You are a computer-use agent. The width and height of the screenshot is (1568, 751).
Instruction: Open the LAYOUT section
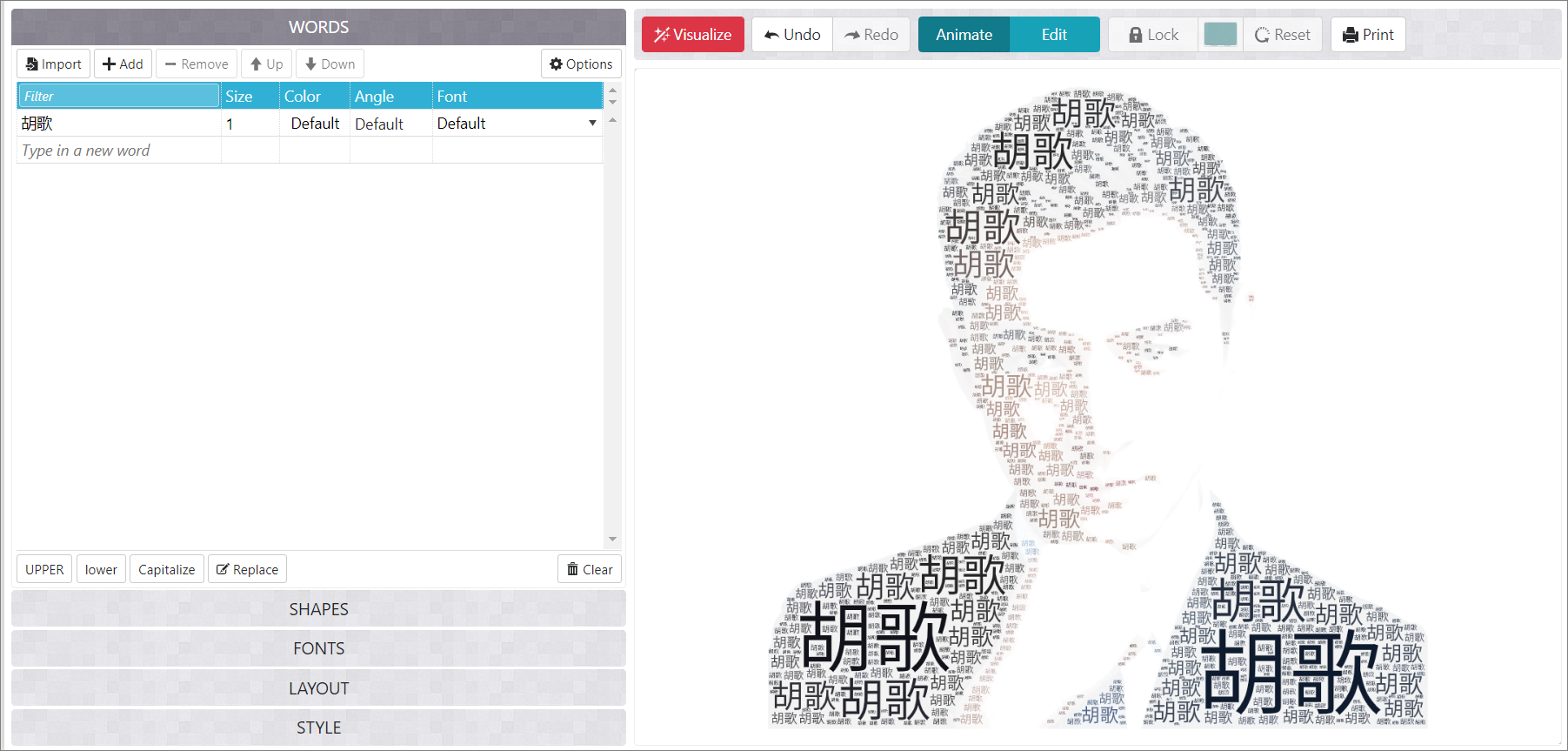[318, 688]
